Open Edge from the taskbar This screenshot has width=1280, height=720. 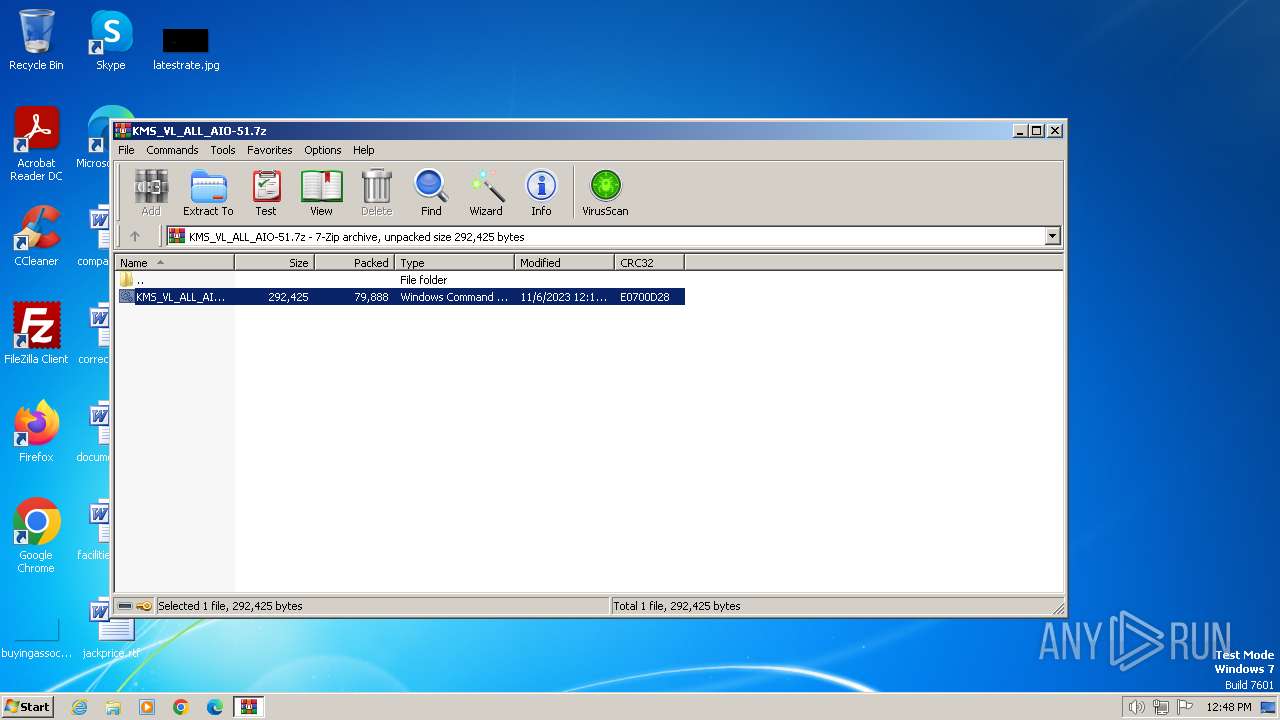click(215, 707)
